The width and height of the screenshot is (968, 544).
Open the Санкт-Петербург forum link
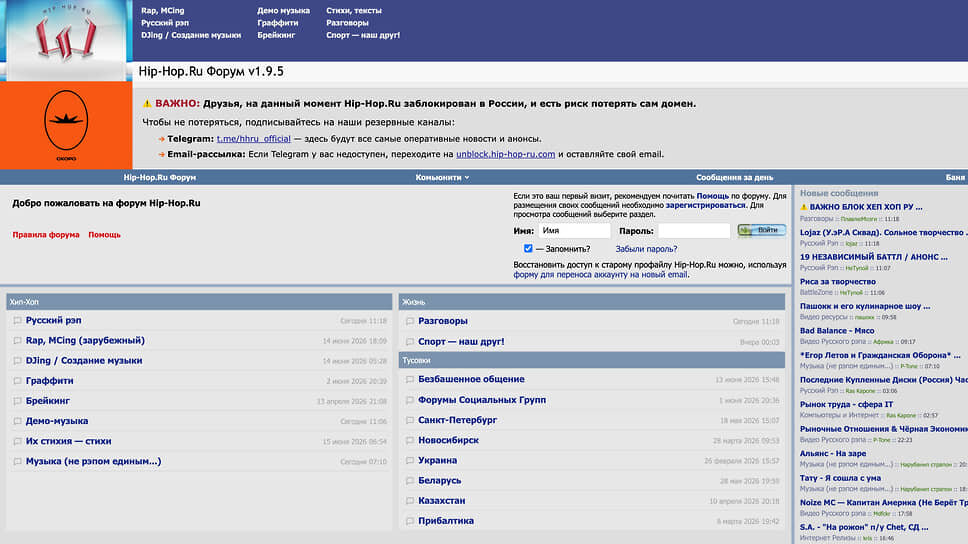(457, 420)
